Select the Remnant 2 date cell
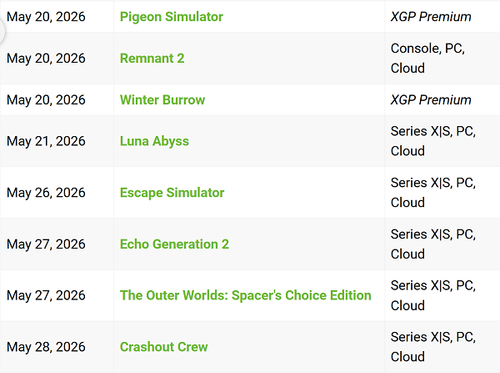 tap(57, 58)
